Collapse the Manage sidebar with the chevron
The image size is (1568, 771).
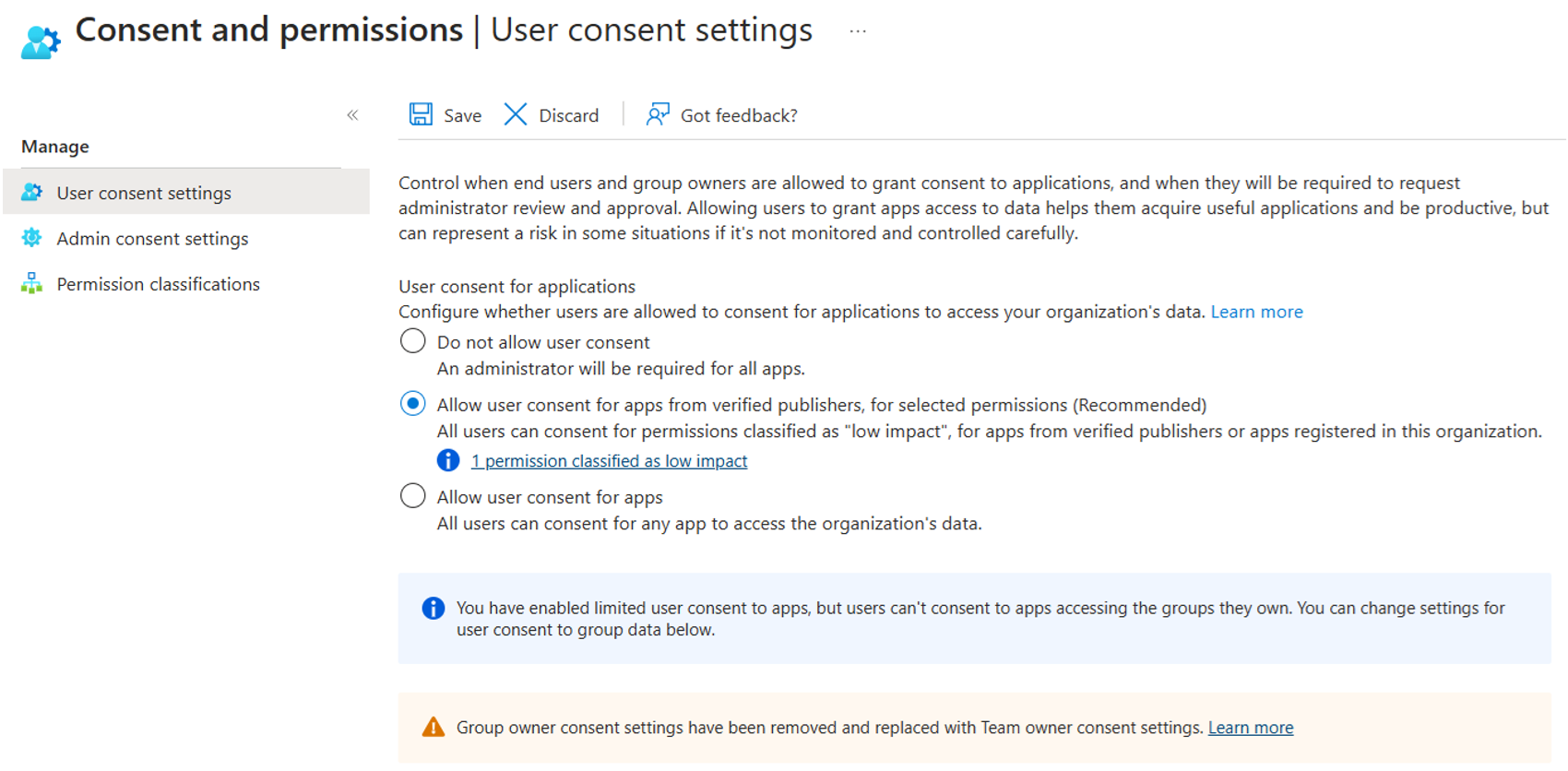[x=351, y=114]
